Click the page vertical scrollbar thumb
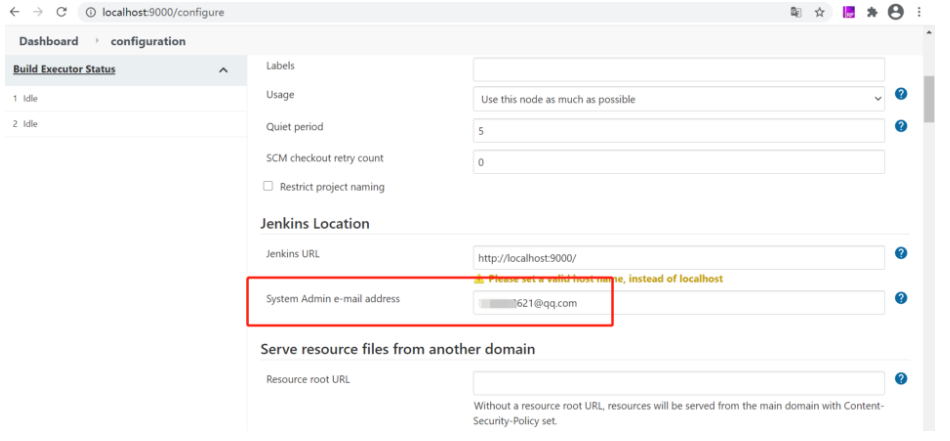950x441 pixels. click(x=929, y=99)
